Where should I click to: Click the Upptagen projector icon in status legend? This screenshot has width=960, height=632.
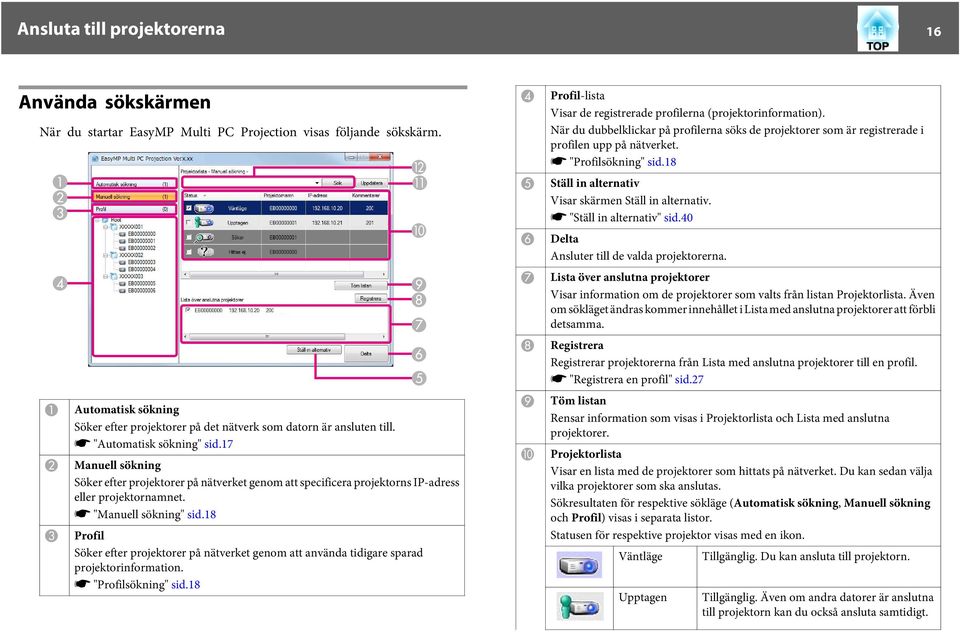(x=579, y=606)
